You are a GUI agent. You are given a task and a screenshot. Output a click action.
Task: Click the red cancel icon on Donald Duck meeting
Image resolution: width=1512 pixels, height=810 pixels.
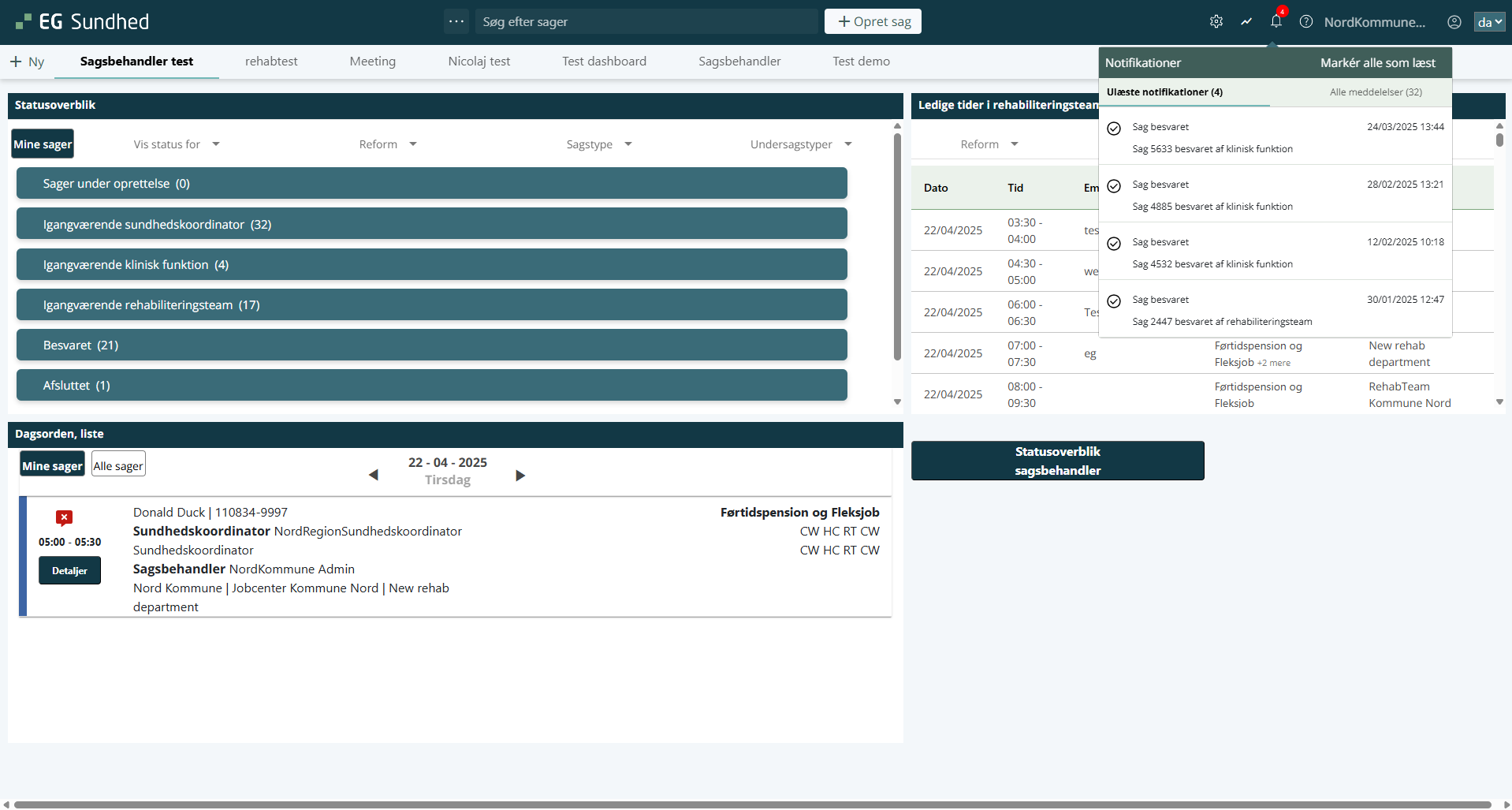click(x=65, y=517)
